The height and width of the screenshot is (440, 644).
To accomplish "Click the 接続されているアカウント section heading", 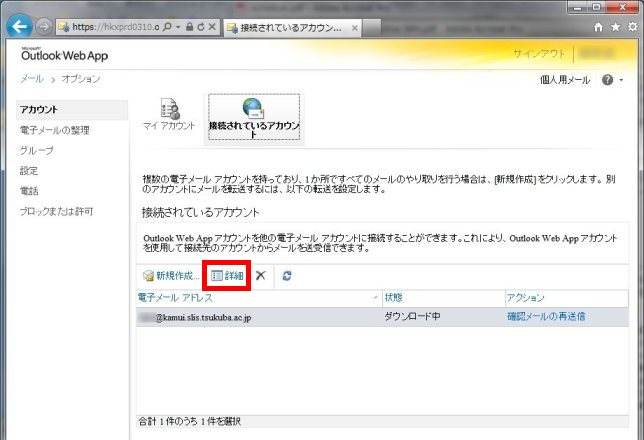I will click(x=200, y=212).
